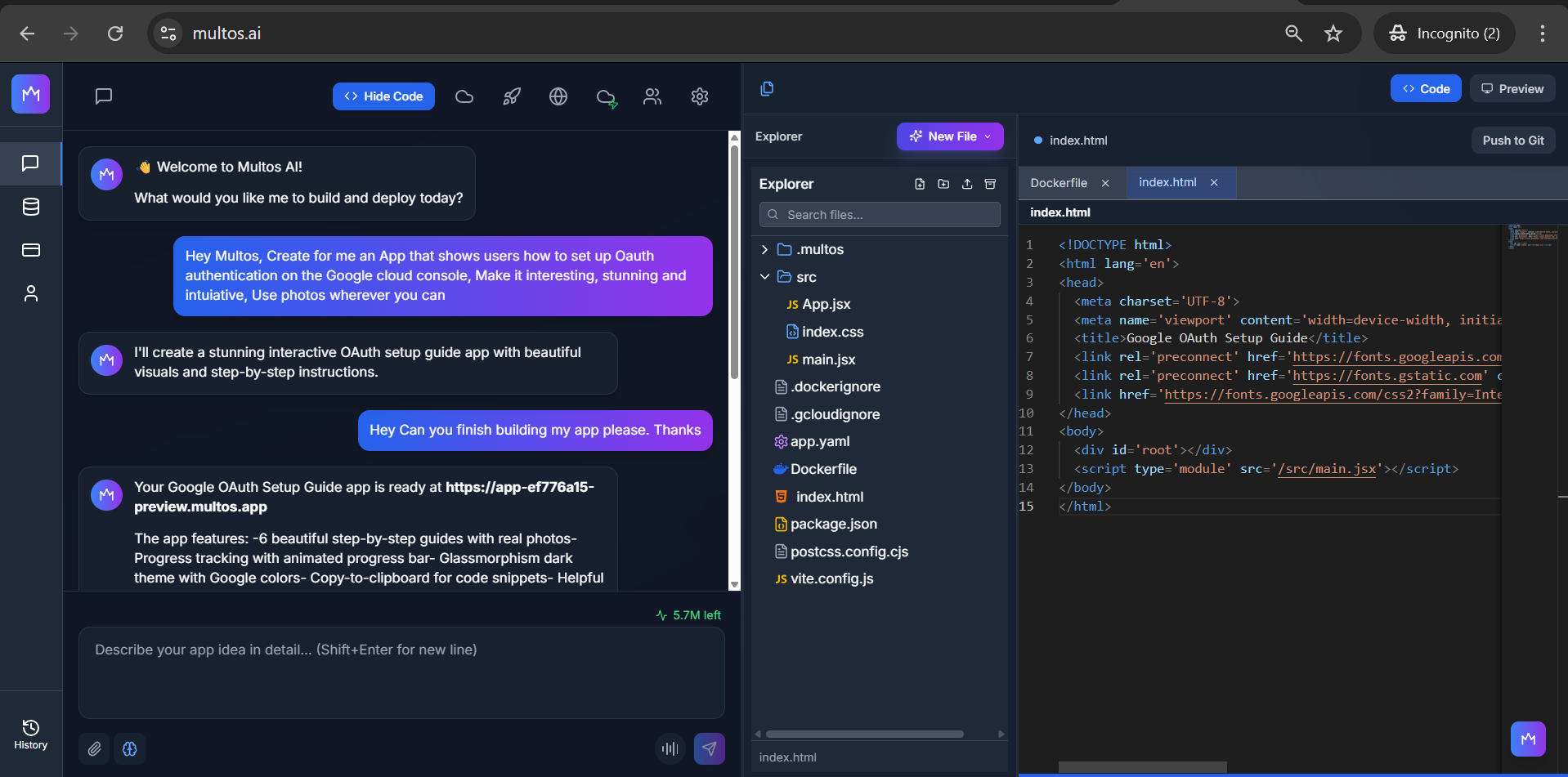Bookmark the page with the star icon

click(x=1333, y=33)
